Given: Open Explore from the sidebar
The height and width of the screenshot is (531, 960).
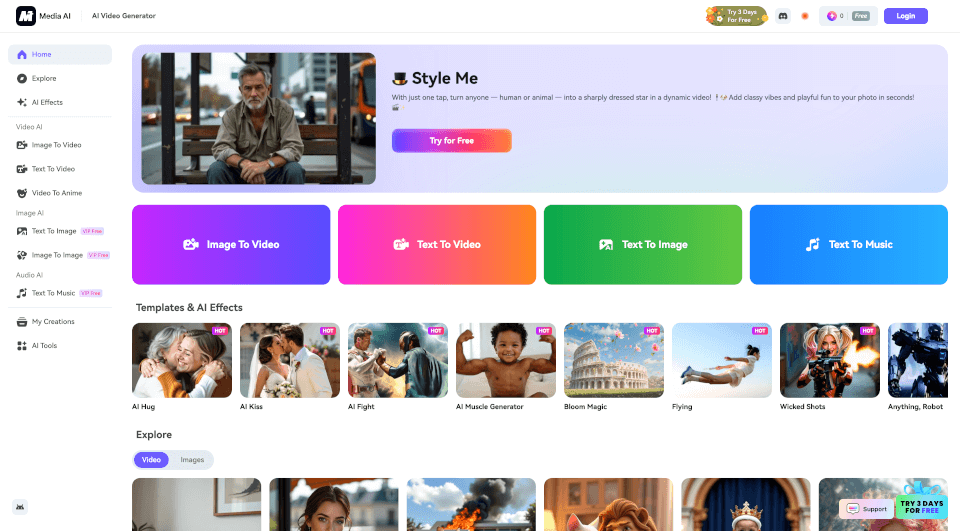Looking at the screenshot, I should (43, 78).
